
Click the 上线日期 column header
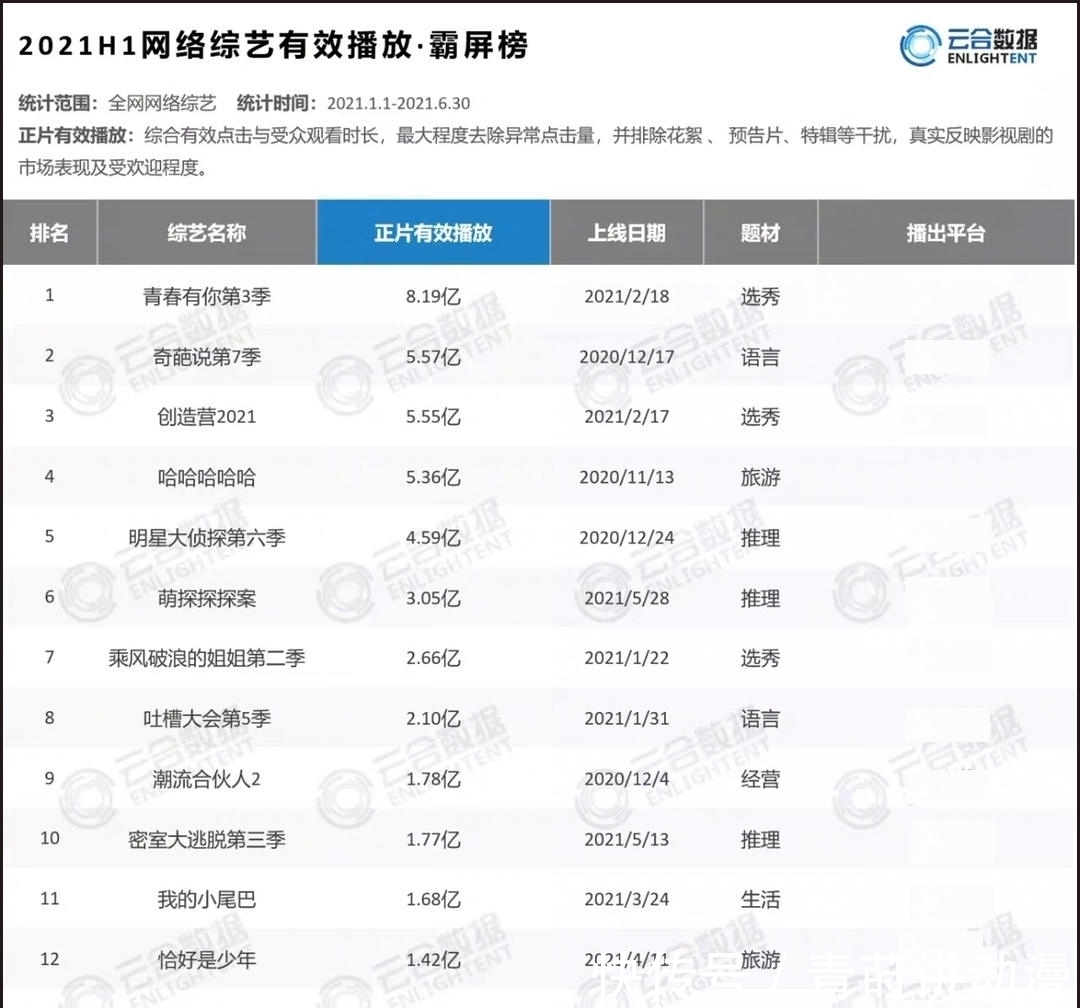point(627,232)
